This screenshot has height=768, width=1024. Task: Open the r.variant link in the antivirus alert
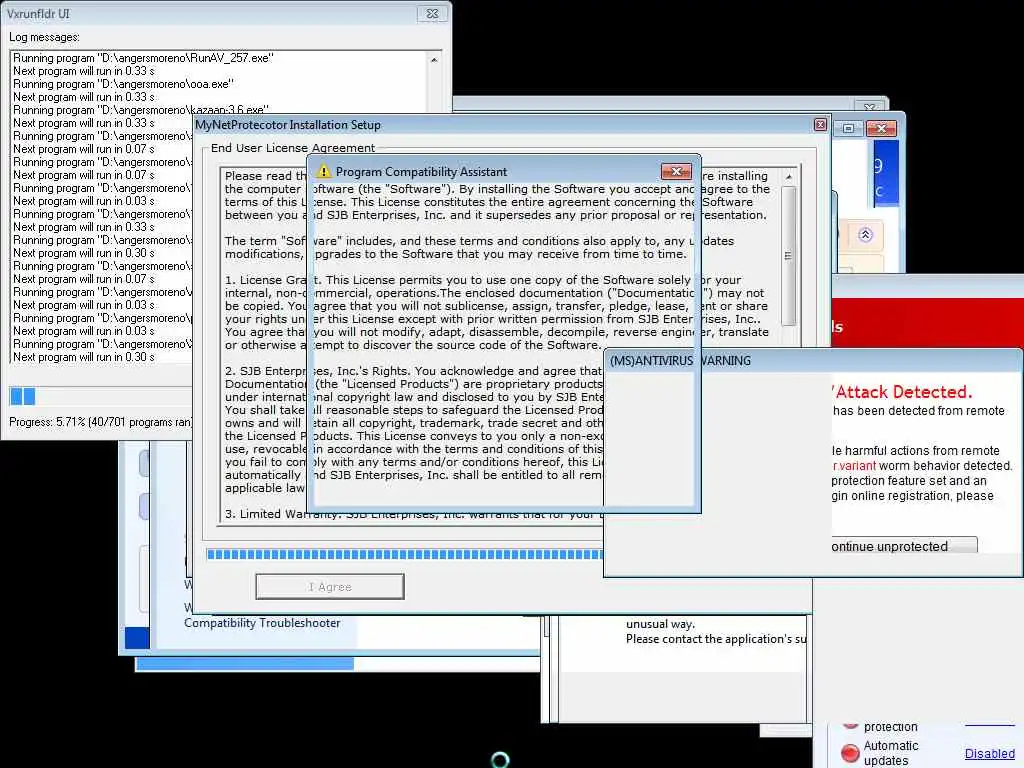854,466
